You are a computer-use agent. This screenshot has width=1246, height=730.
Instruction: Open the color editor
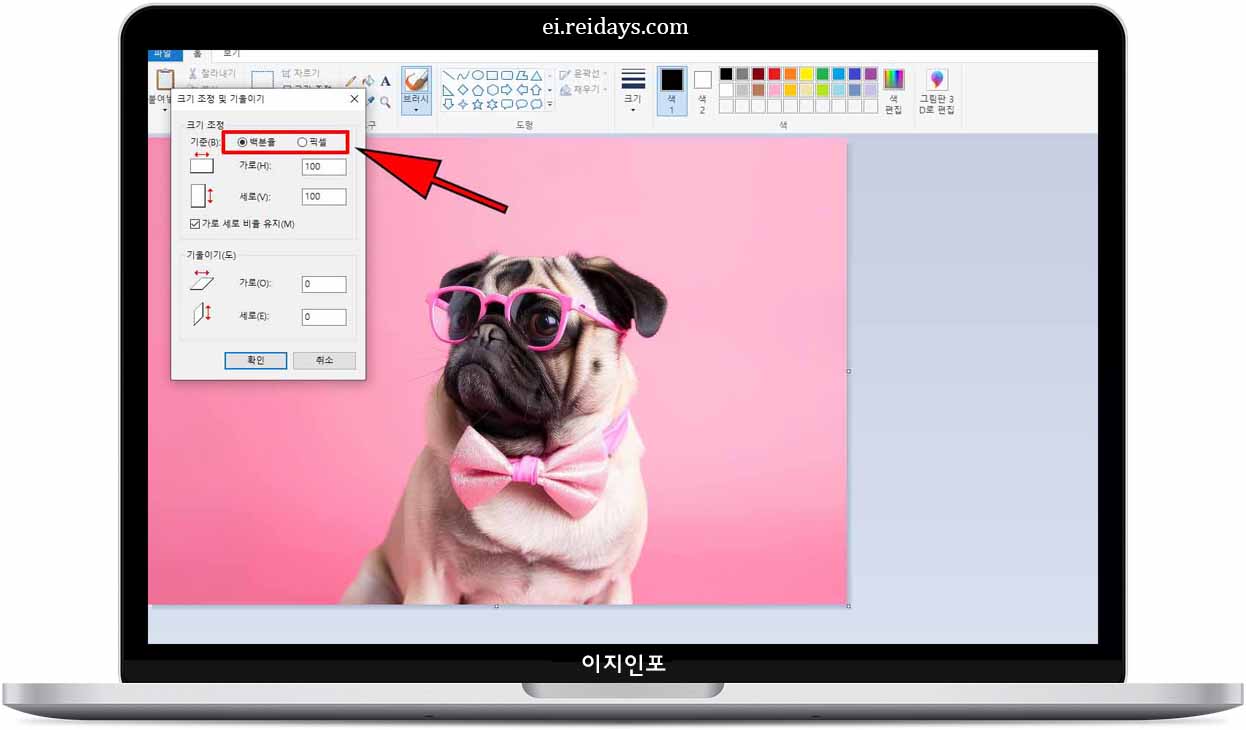click(893, 80)
